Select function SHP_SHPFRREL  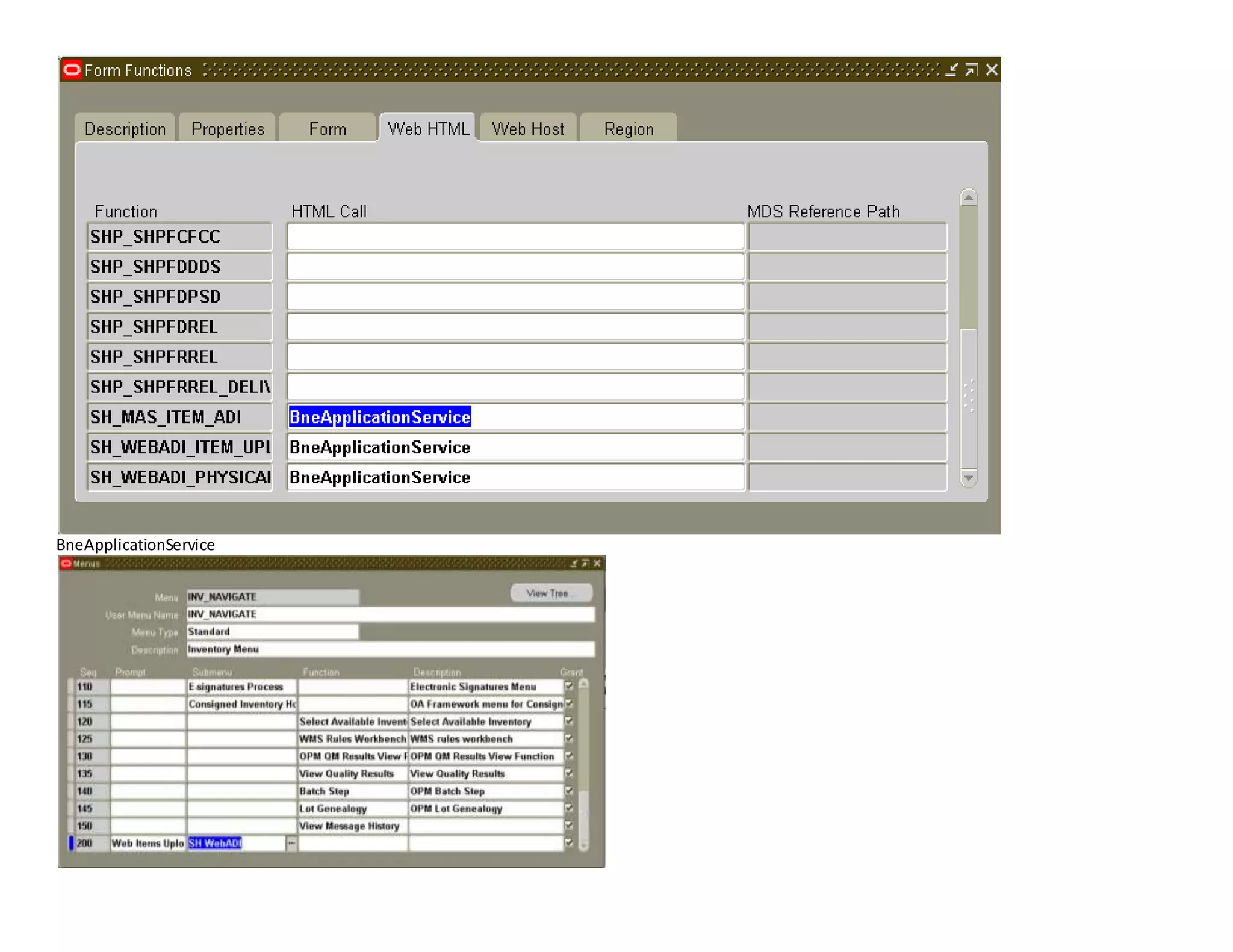179,357
